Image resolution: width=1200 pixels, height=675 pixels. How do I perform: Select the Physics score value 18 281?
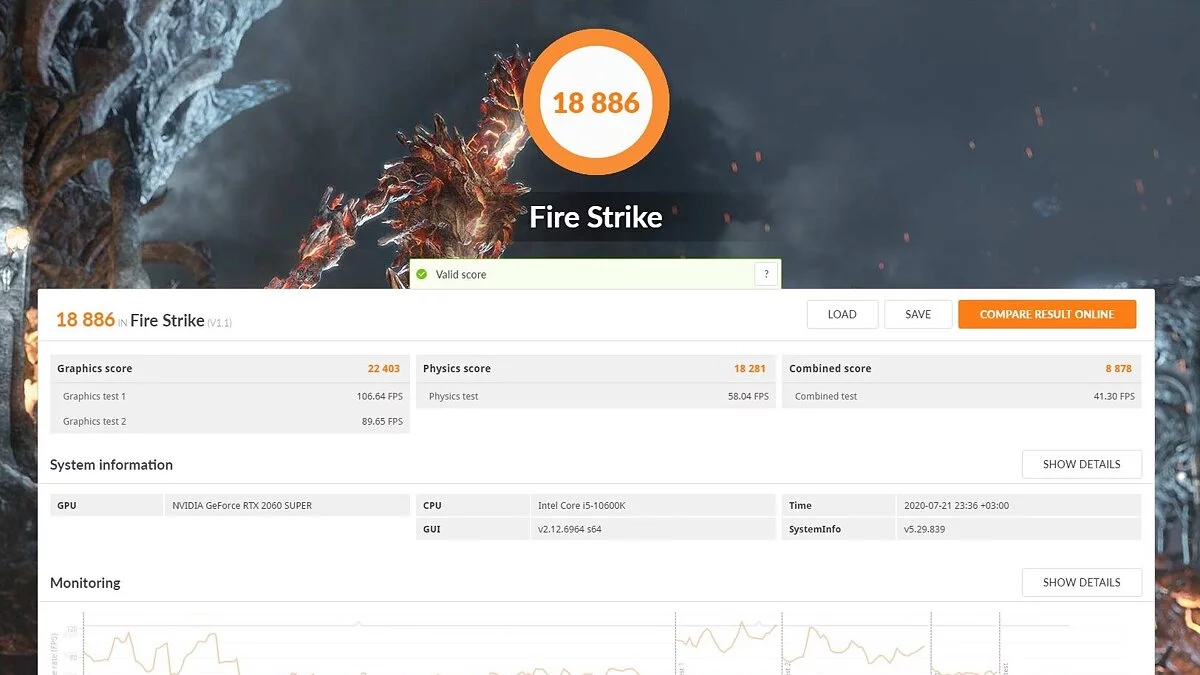point(750,368)
